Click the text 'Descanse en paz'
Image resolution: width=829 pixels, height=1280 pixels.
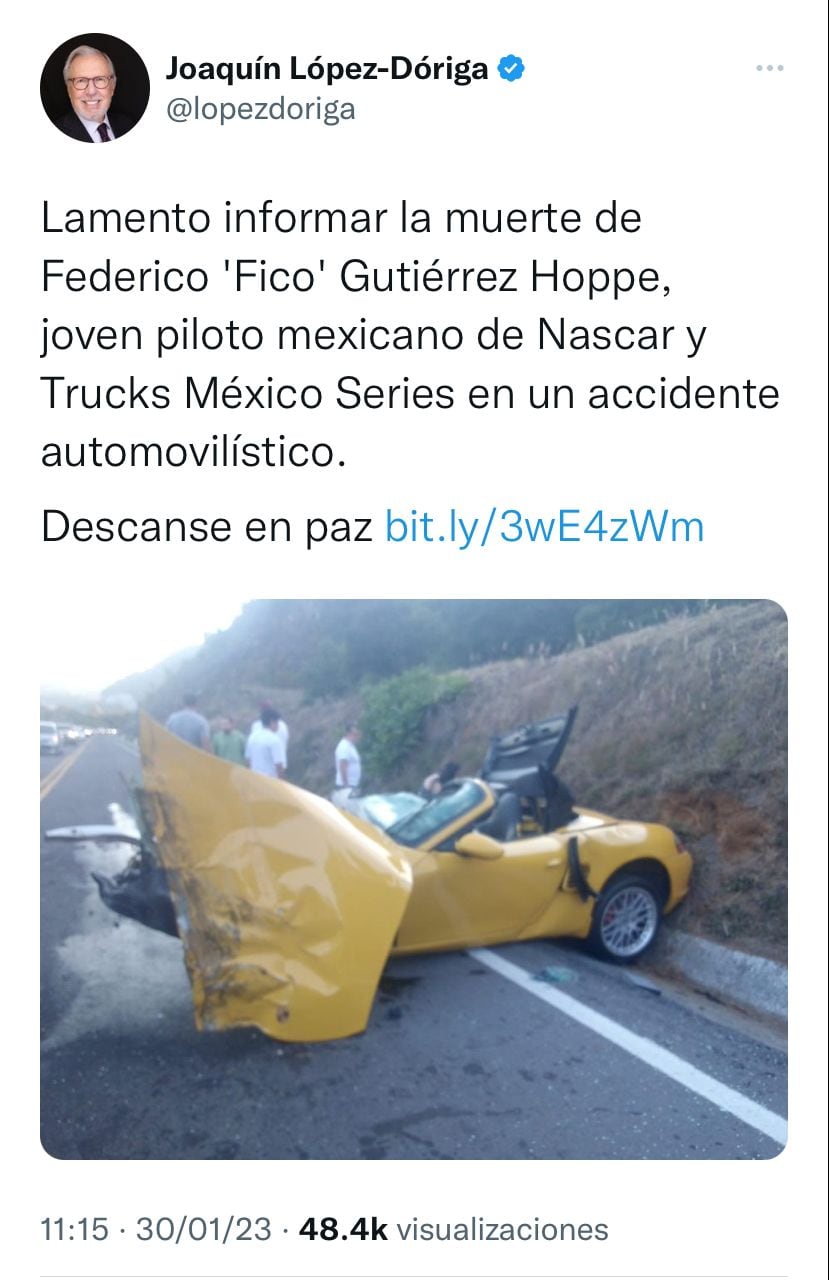tap(207, 526)
